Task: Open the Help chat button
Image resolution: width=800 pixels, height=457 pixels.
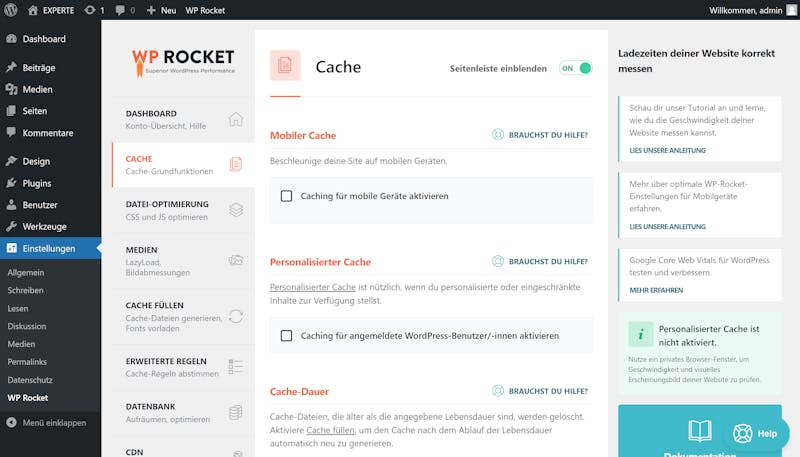Action: point(756,434)
